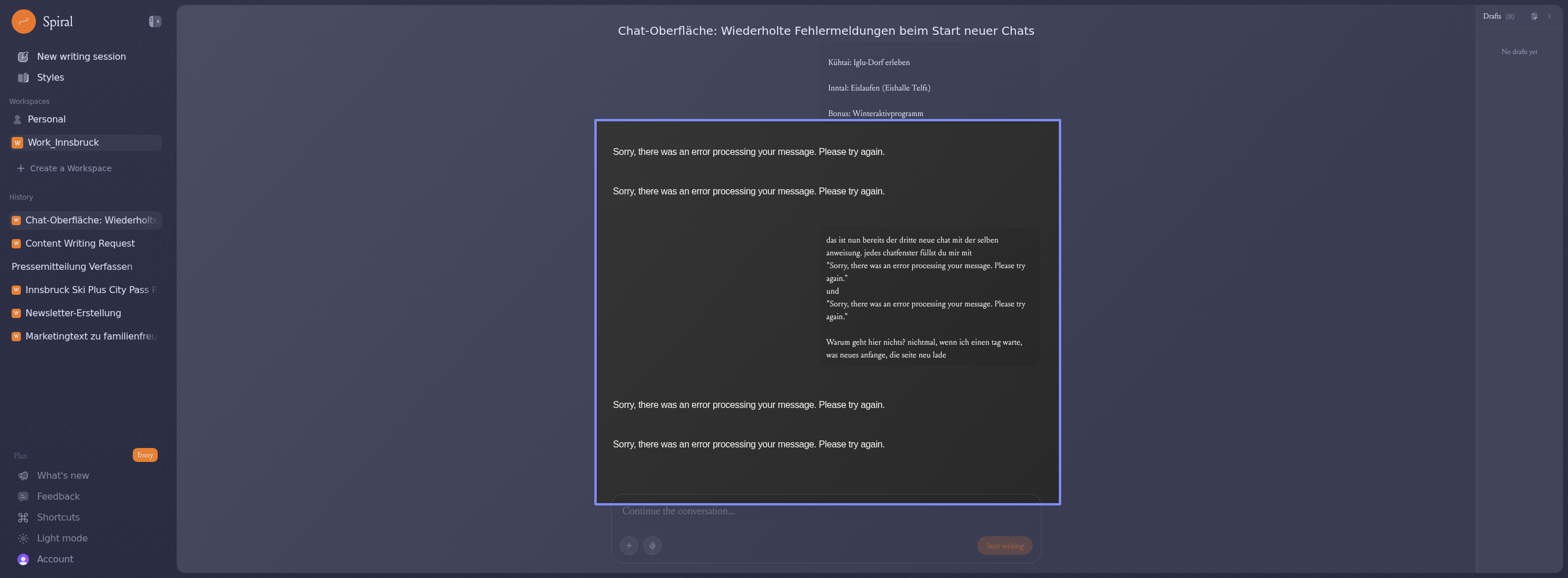This screenshot has width=1568, height=578.
Task: Open Content Writing Request history chat
Action: [80, 243]
